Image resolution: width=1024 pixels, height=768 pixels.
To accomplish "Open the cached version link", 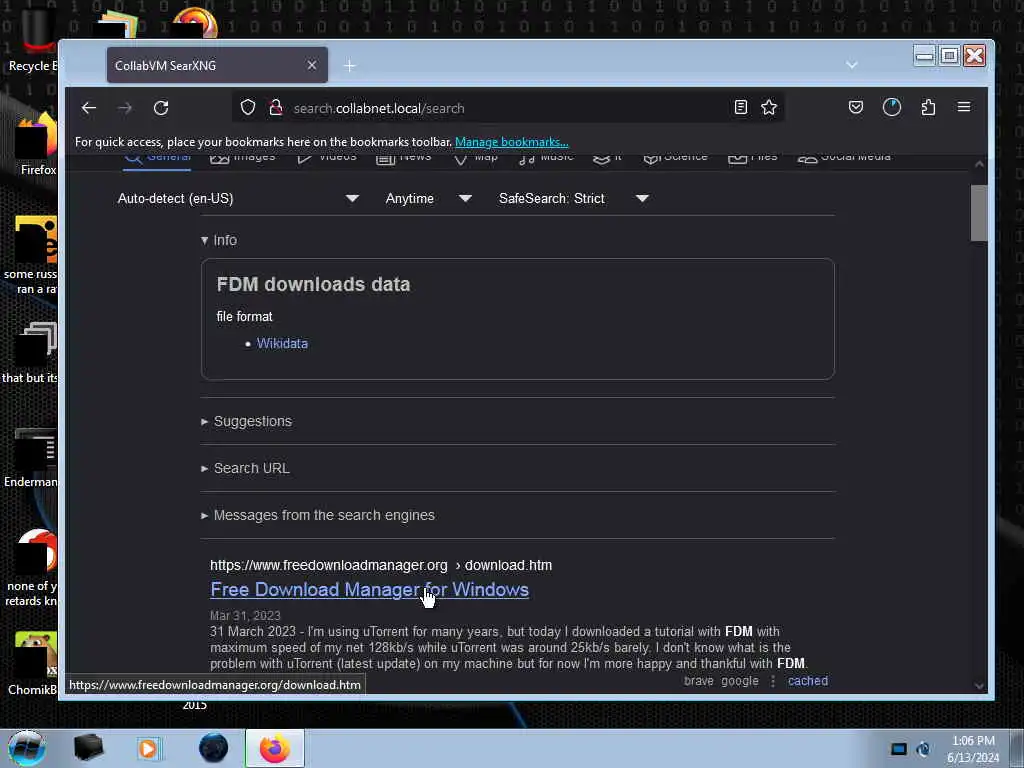I will click(808, 680).
